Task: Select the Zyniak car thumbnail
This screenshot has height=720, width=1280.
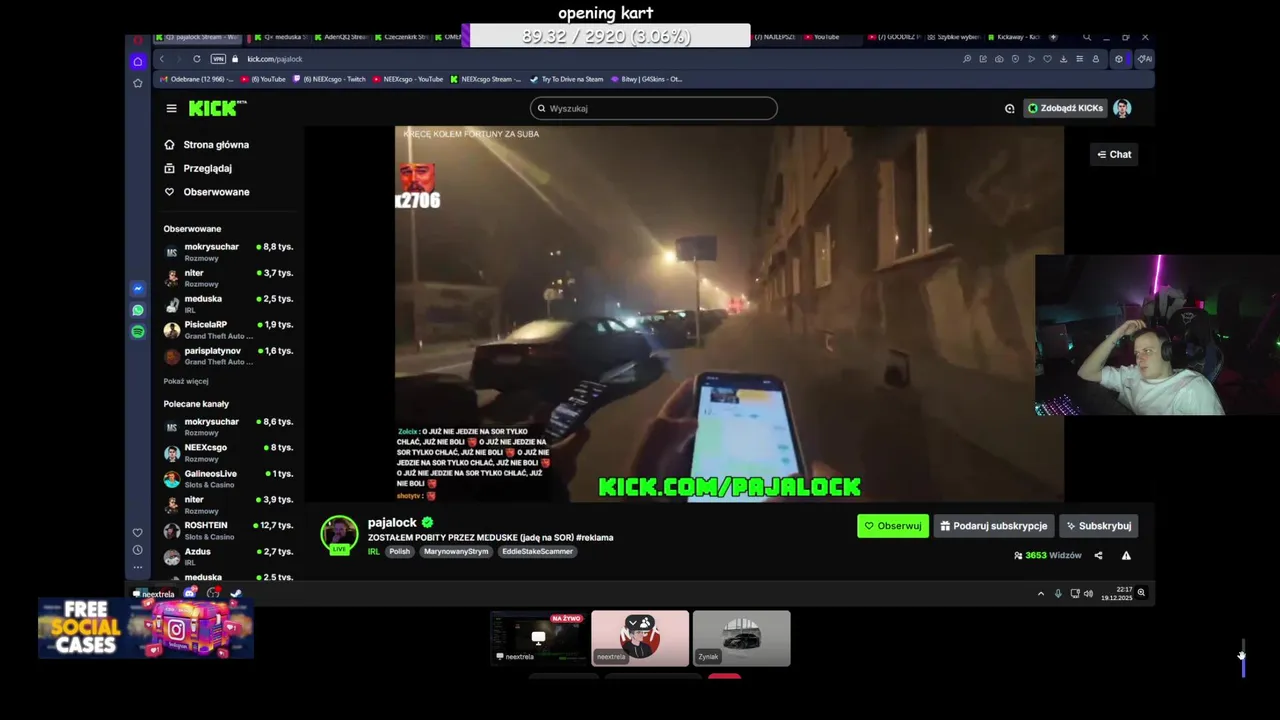Action: [741, 638]
